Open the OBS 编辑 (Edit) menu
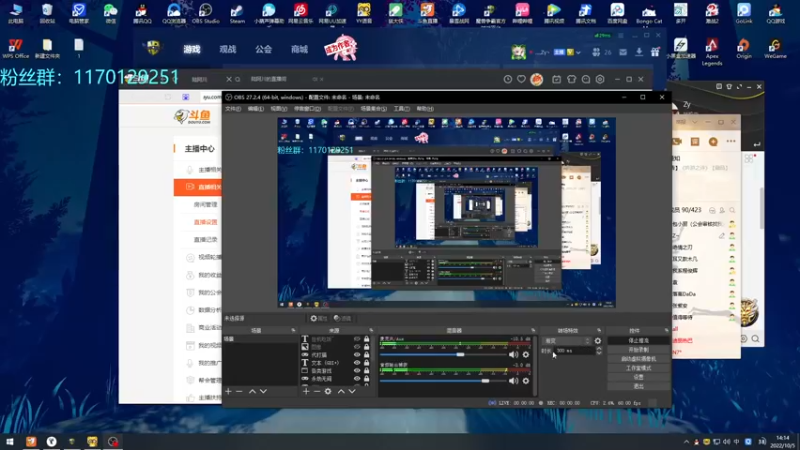The height and width of the screenshot is (450, 800). [256, 109]
